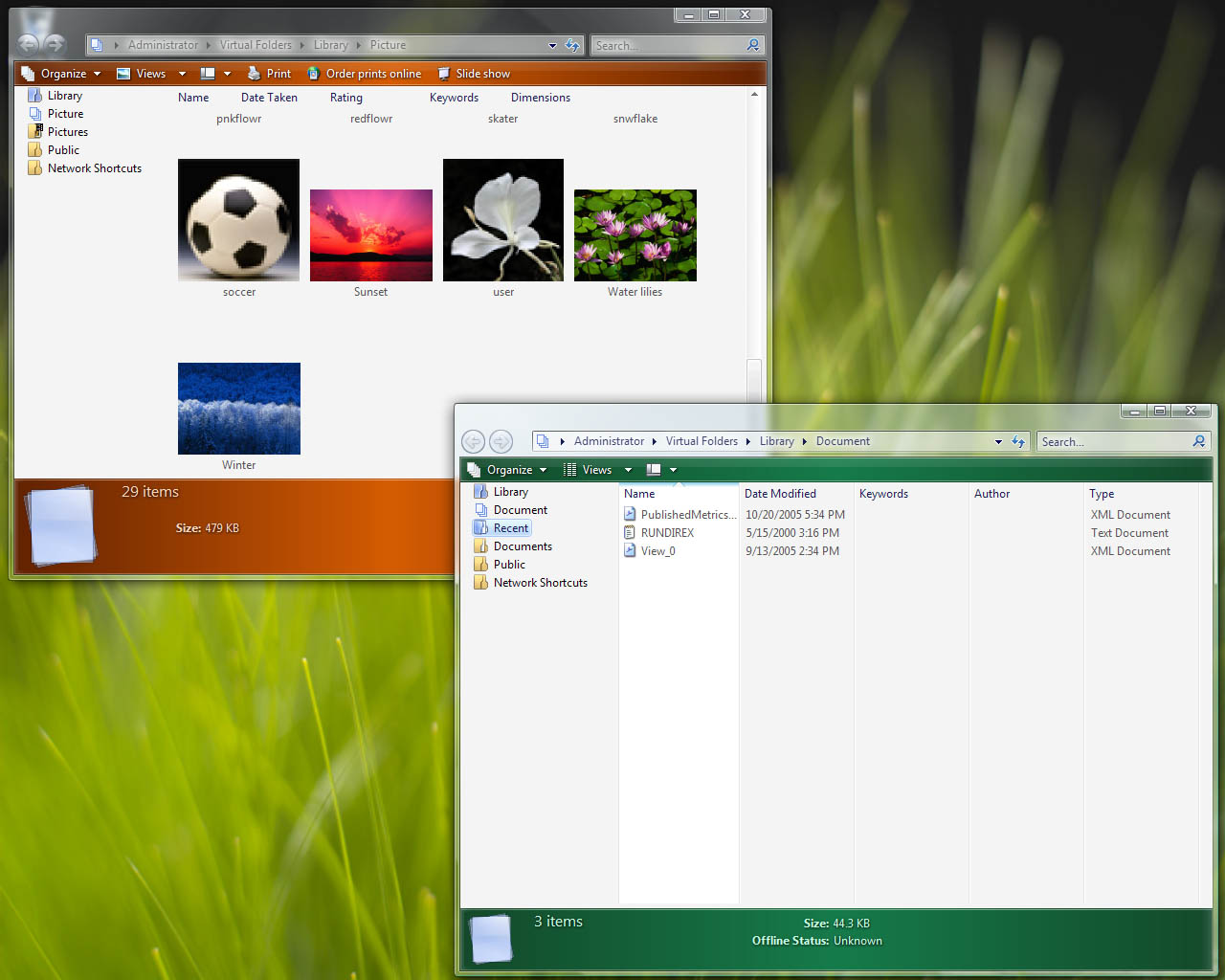Viewport: 1225px width, 980px height.
Task: Click Organize in Document window toolbar
Action: 508,470
